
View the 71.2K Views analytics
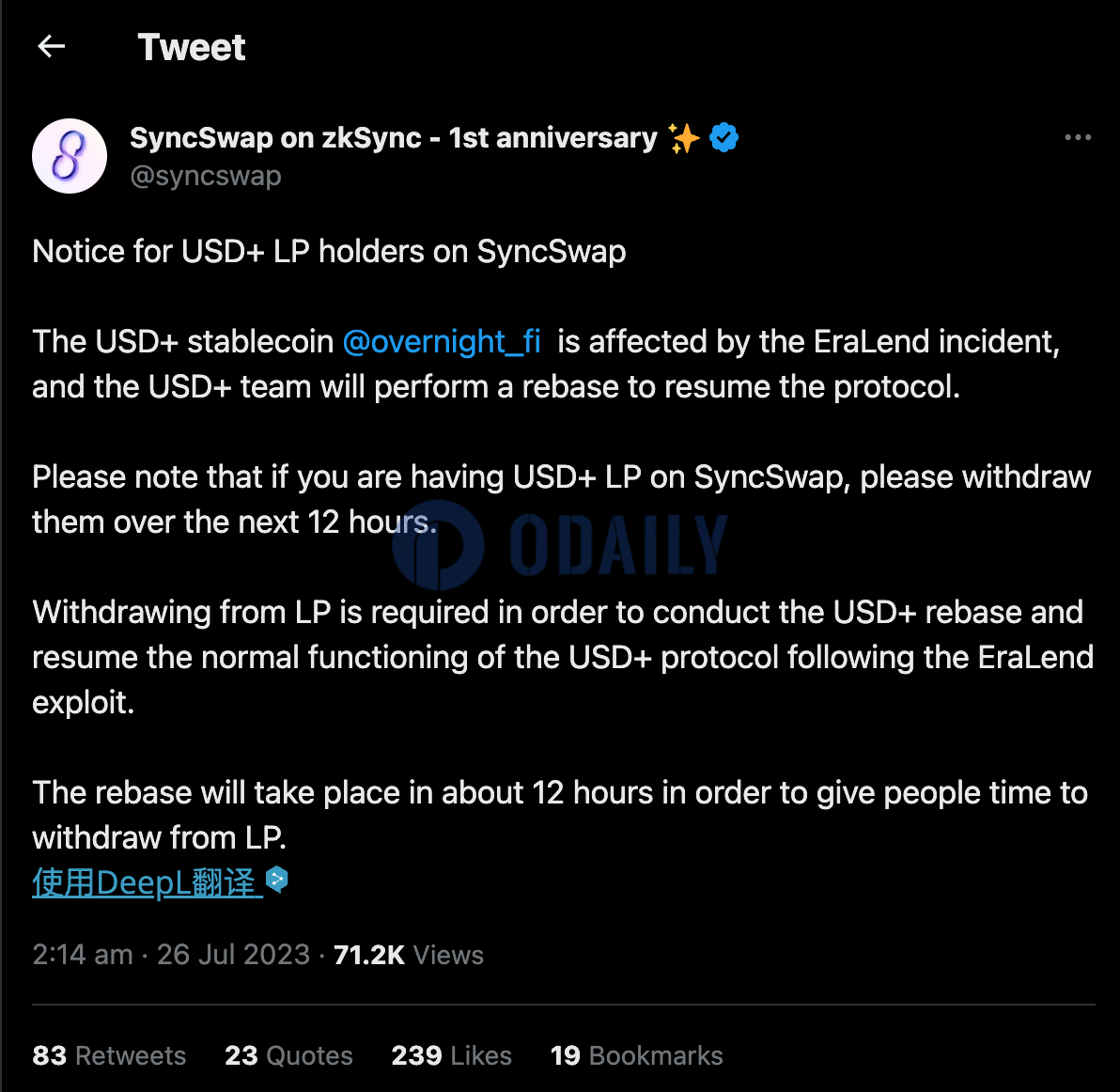(409, 955)
